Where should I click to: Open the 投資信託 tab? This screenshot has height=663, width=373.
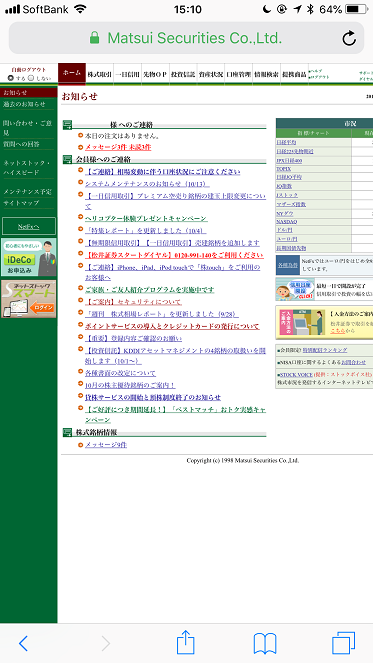[183, 74]
